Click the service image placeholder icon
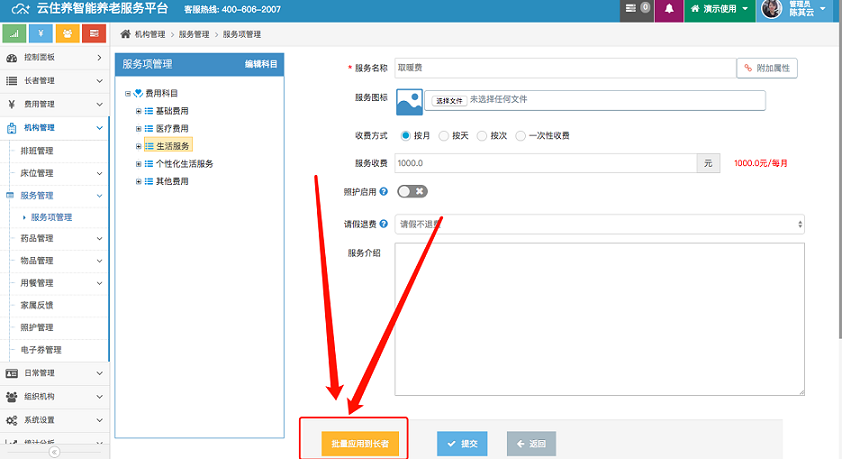The image size is (842, 459). tap(410, 101)
